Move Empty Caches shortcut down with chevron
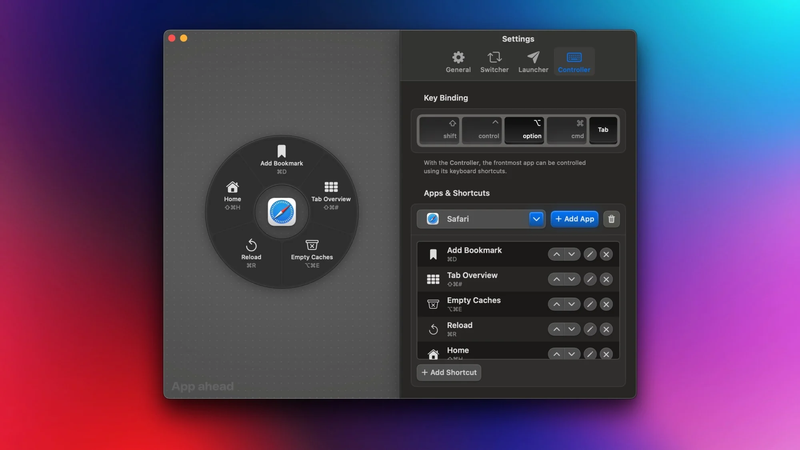Viewport: 800px width, 450px height. pyautogui.click(x=572, y=304)
